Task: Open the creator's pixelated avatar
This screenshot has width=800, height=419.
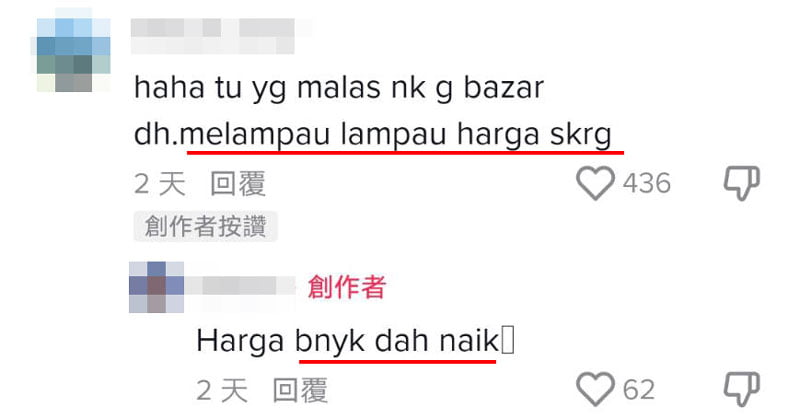Action: click(157, 287)
